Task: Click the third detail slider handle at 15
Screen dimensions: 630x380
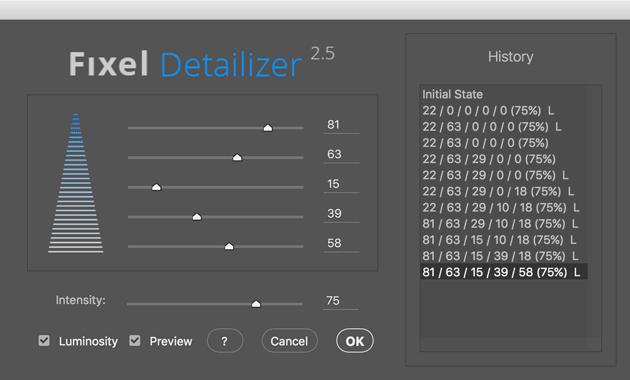Action: click(x=156, y=187)
